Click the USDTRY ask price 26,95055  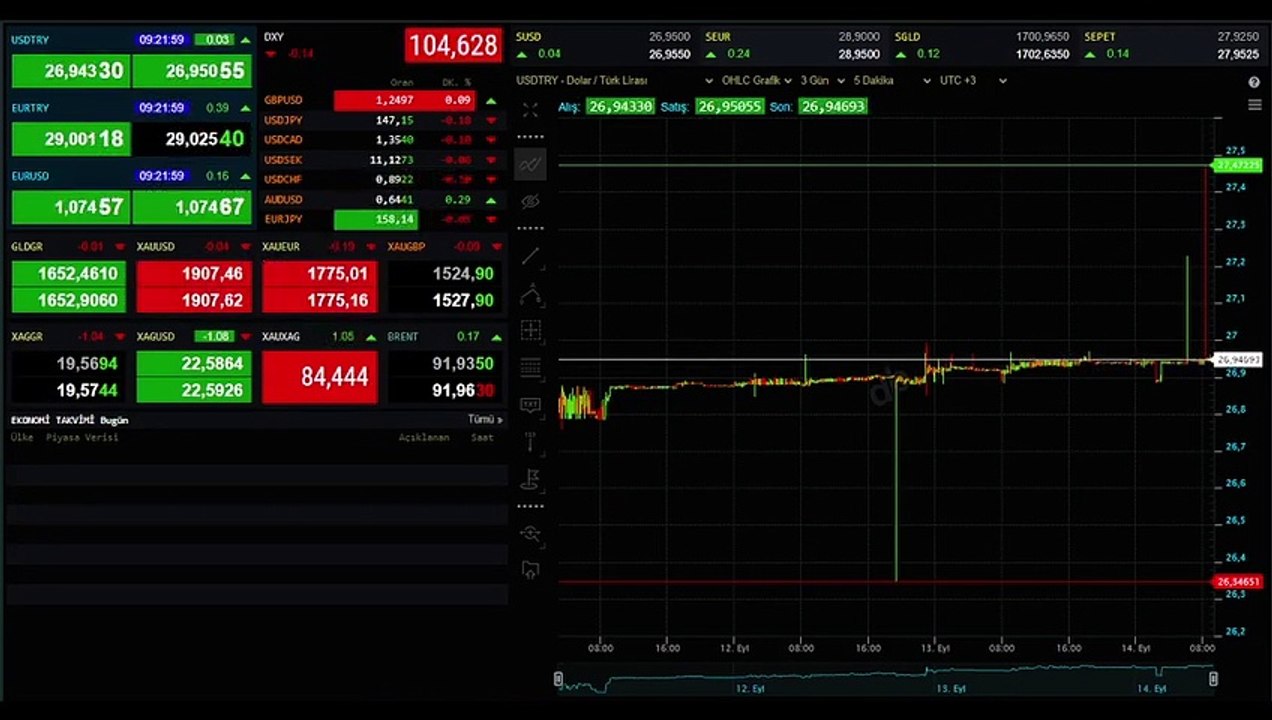pyautogui.click(x=192, y=71)
